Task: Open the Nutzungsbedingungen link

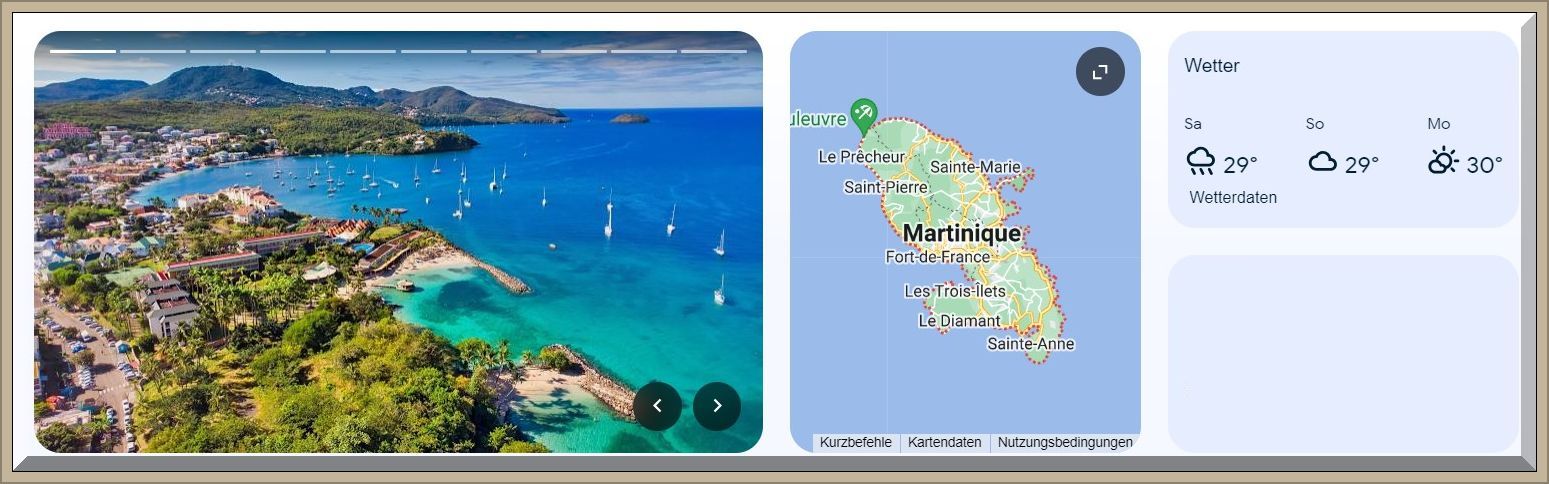Action: click(x=1065, y=442)
